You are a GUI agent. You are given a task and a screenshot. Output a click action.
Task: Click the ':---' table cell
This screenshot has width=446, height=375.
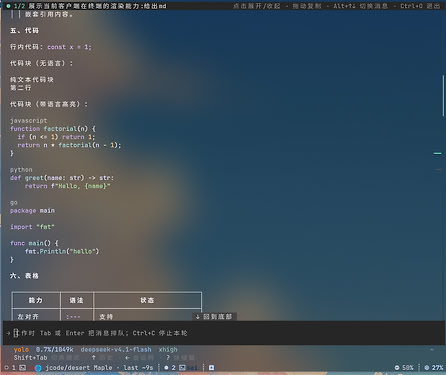(73, 316)
